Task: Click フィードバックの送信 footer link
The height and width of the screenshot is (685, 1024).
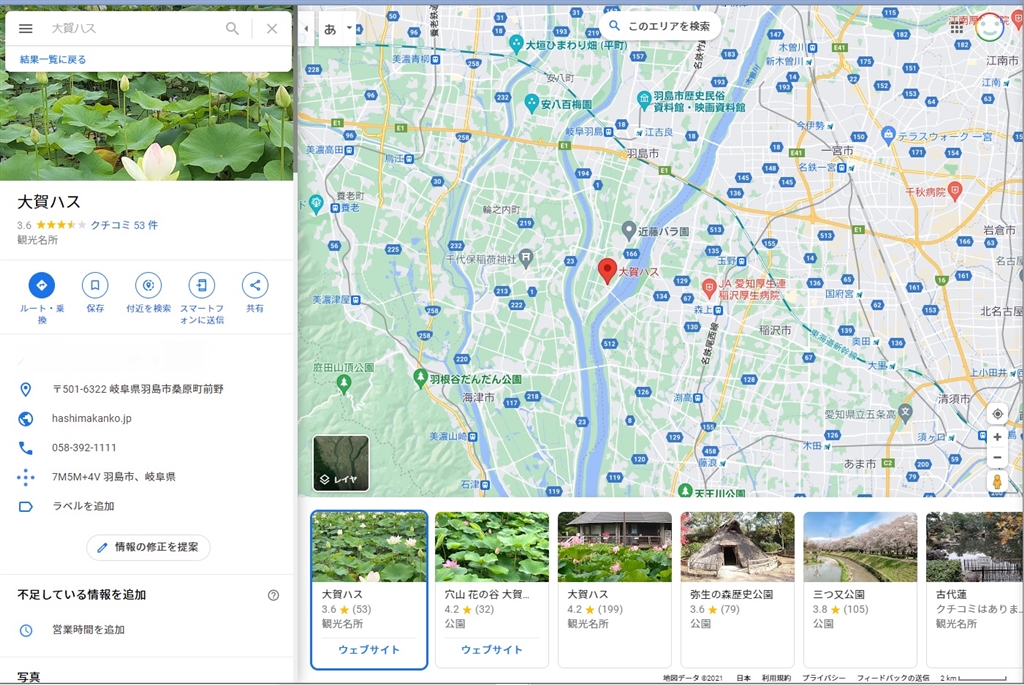Action: [x=893, y=678]
